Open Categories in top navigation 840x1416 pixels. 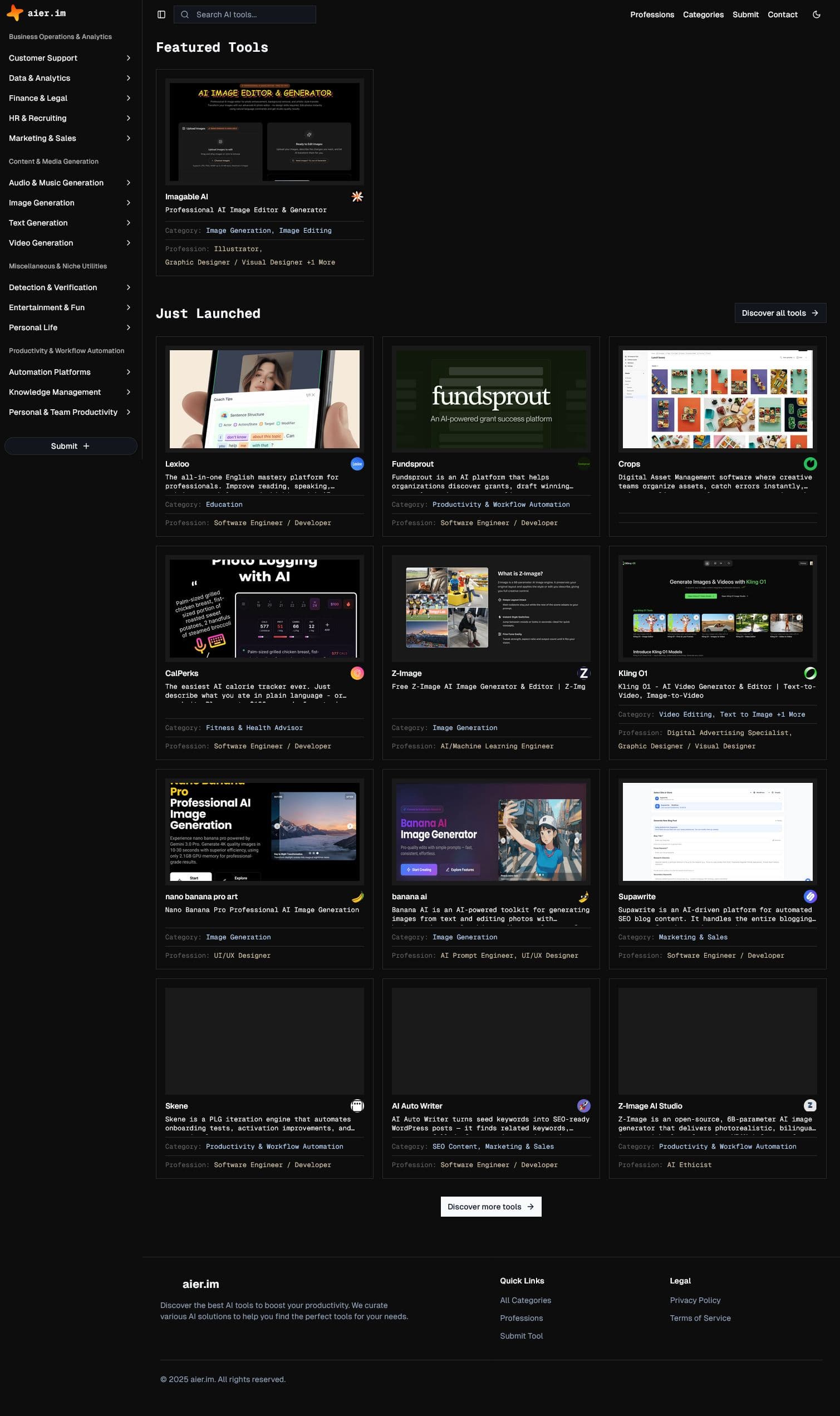pos(703,14)
